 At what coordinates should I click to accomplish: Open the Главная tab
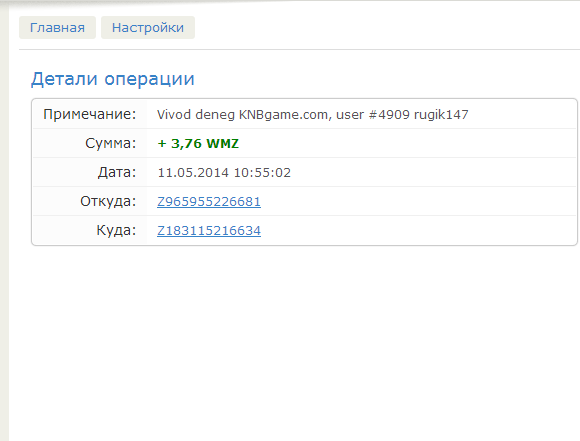tap(57, 27)
